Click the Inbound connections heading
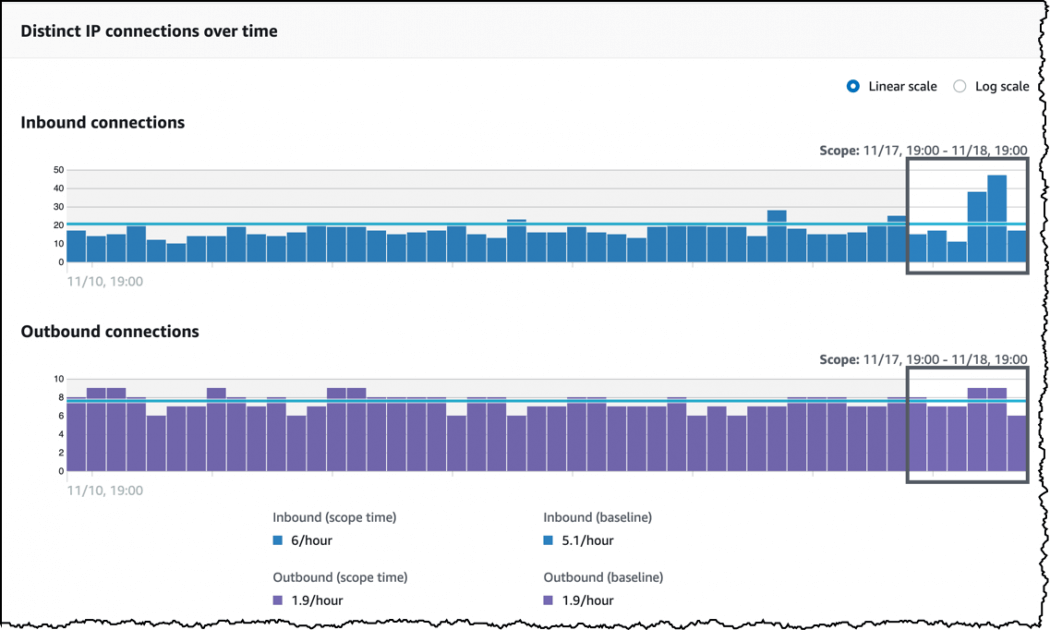 point(102,123)
